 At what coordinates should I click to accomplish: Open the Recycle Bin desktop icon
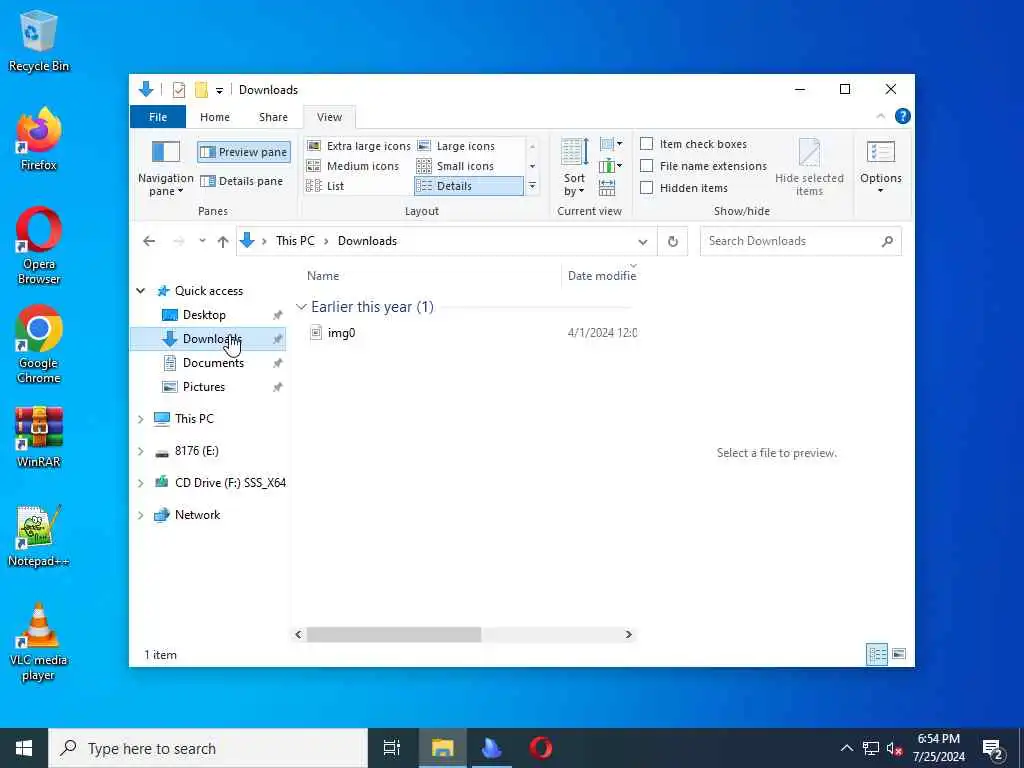tap(38, 42)
